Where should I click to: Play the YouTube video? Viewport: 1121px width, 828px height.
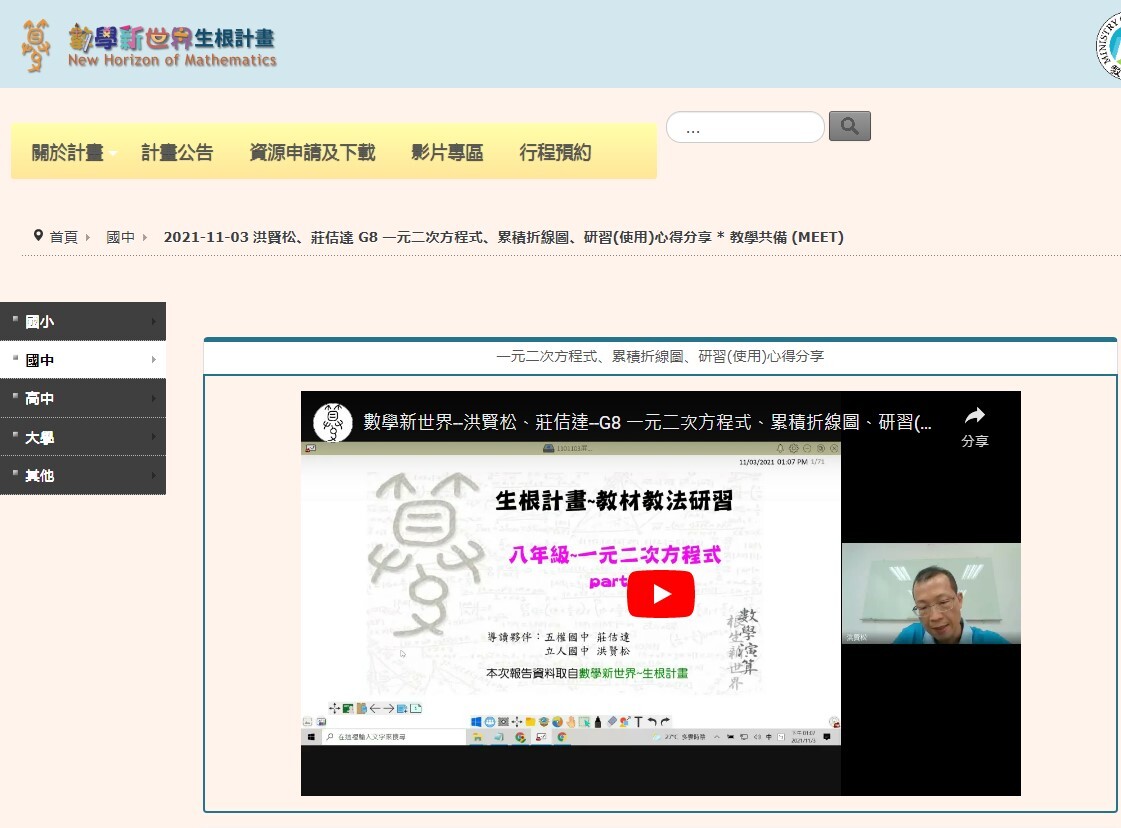tap(660, 594)
